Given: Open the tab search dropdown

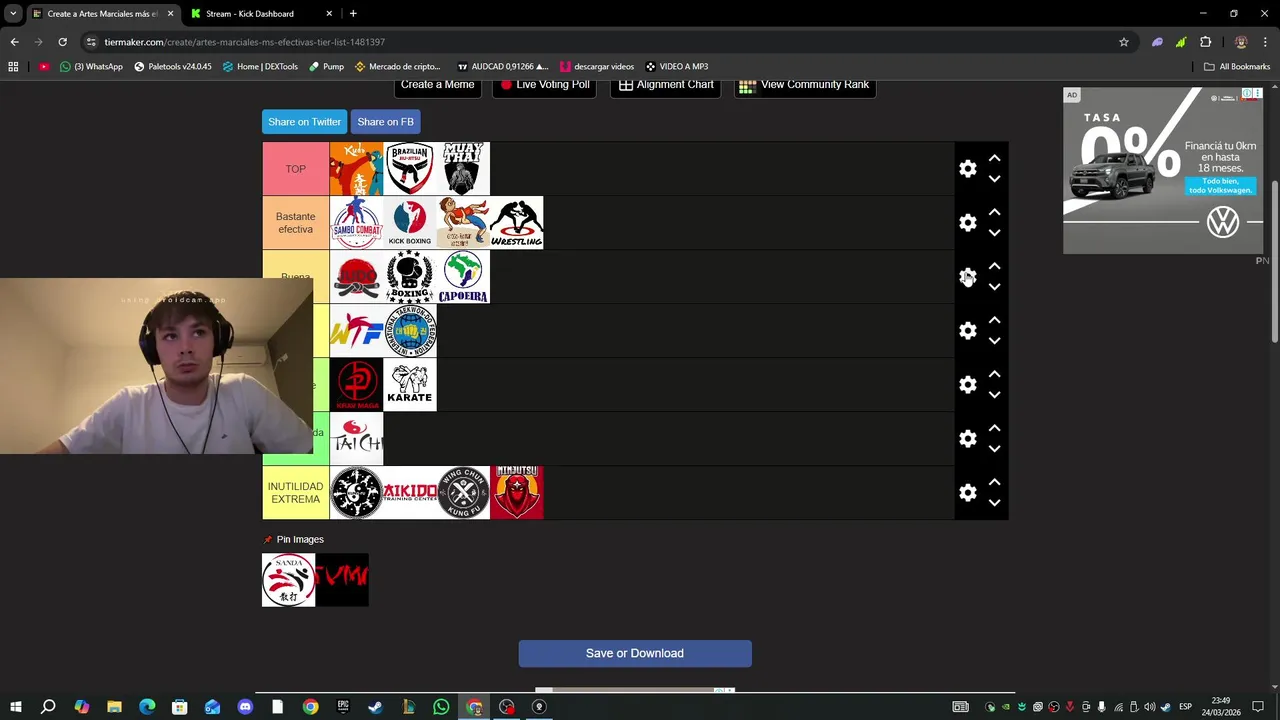Looking at the screenshot, I should (12, 14).
